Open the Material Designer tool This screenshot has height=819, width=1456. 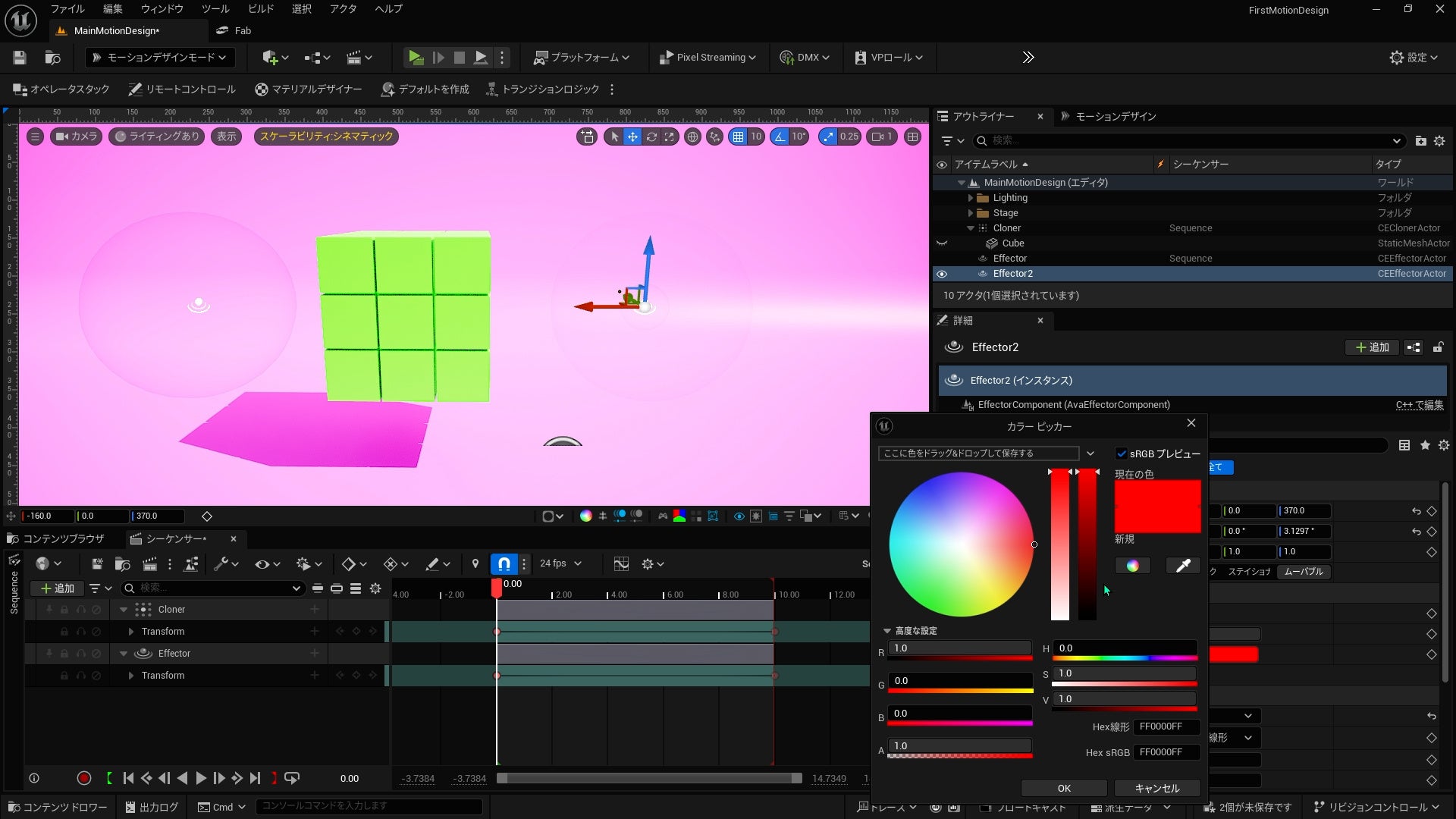tap(308, 89)
